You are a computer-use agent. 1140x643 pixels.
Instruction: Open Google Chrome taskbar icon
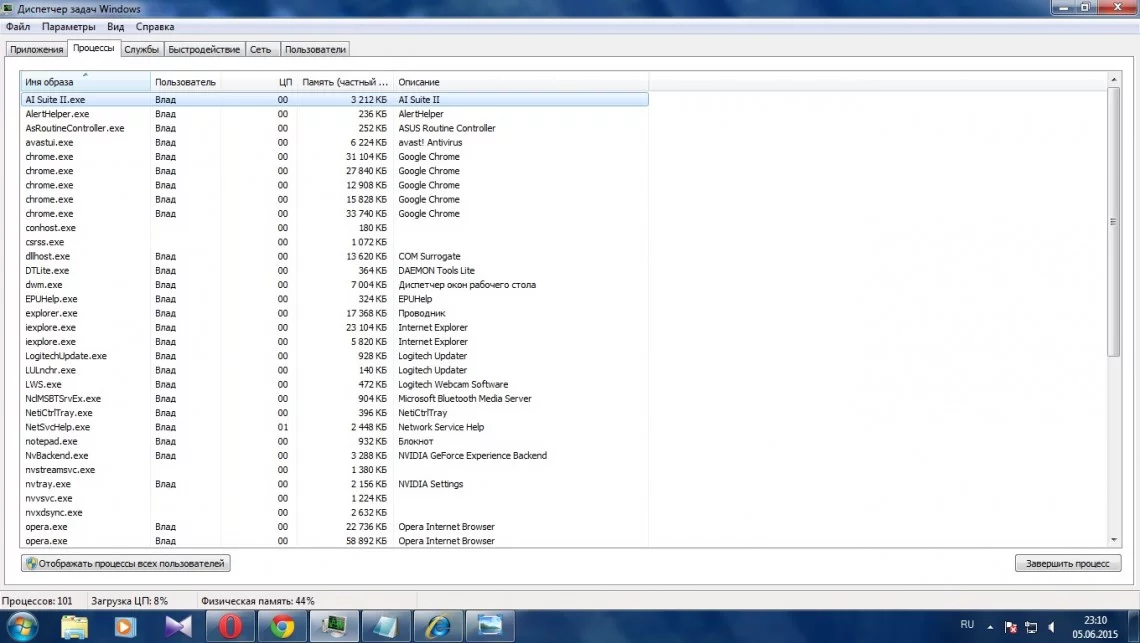click(x=282, y=626)
